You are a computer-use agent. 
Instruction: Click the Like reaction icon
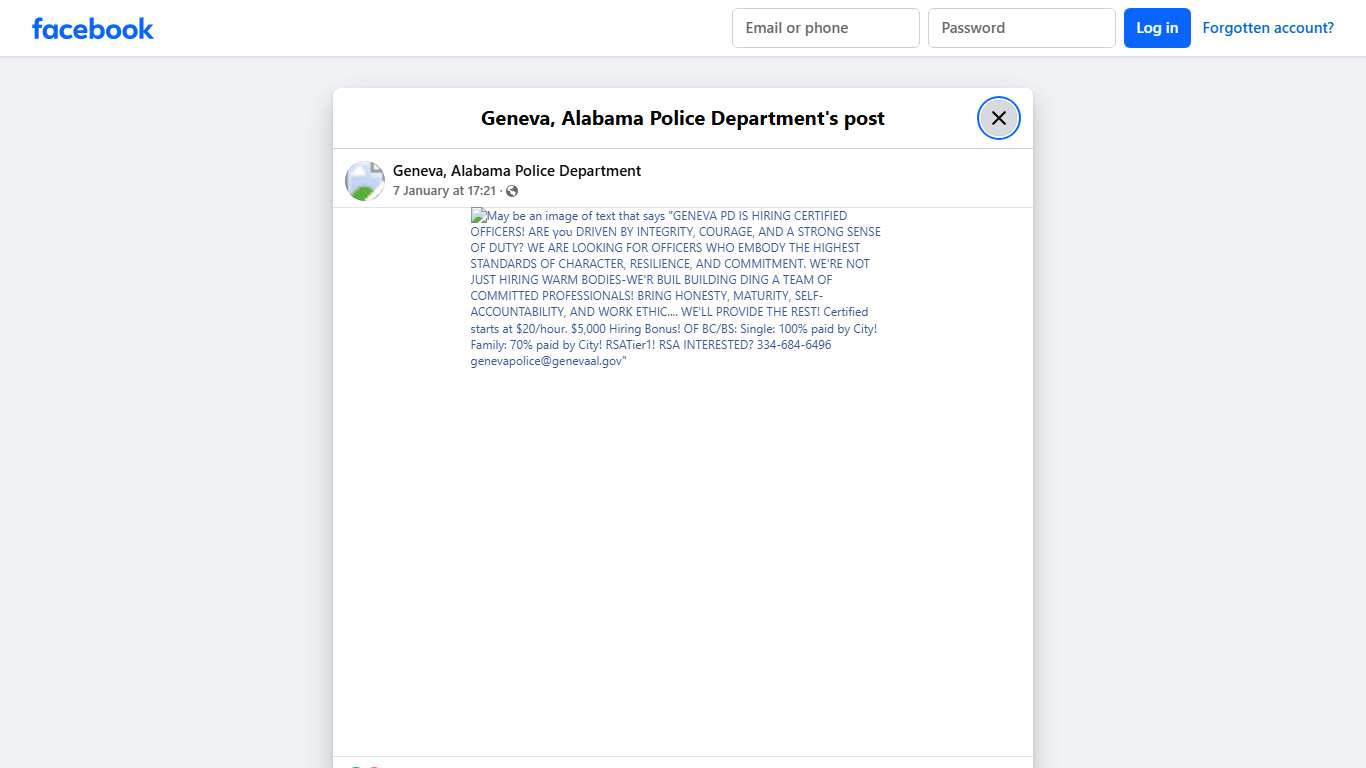(356, 766)
